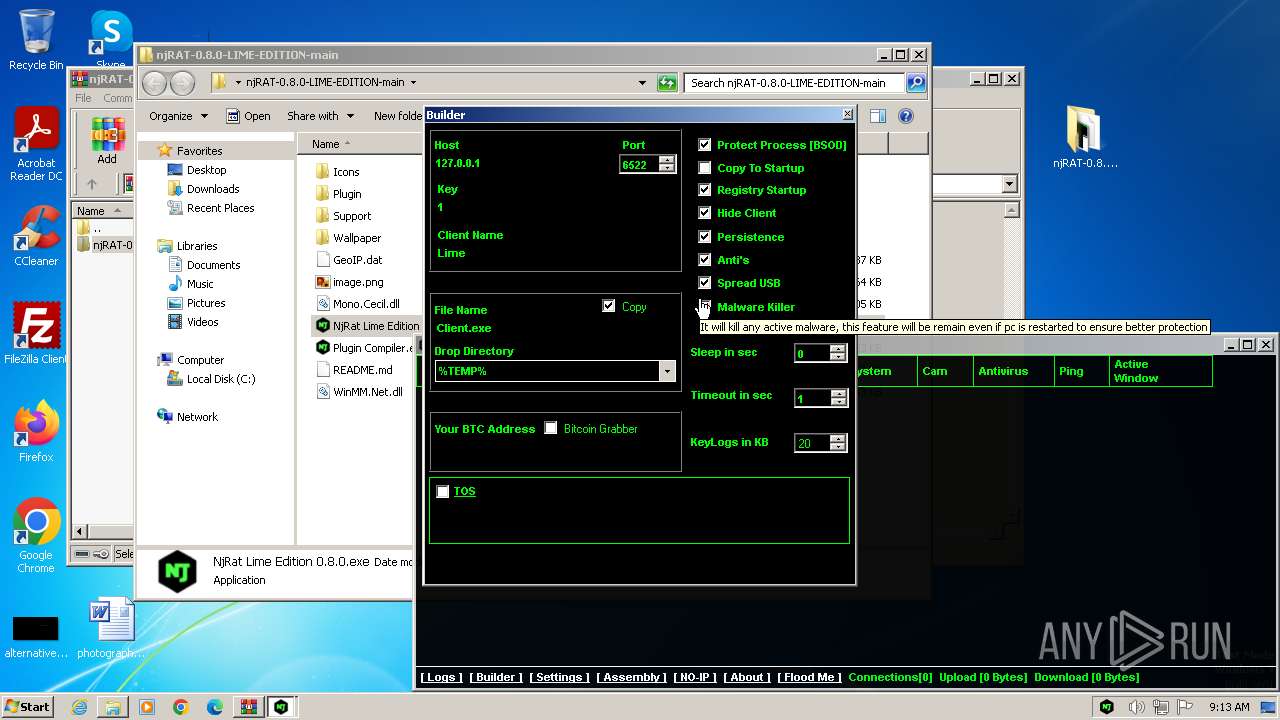Toggle Protect Process [BSOD] checkbox
This screenshot has width=1280, height=720.
(x=705, y=145)
